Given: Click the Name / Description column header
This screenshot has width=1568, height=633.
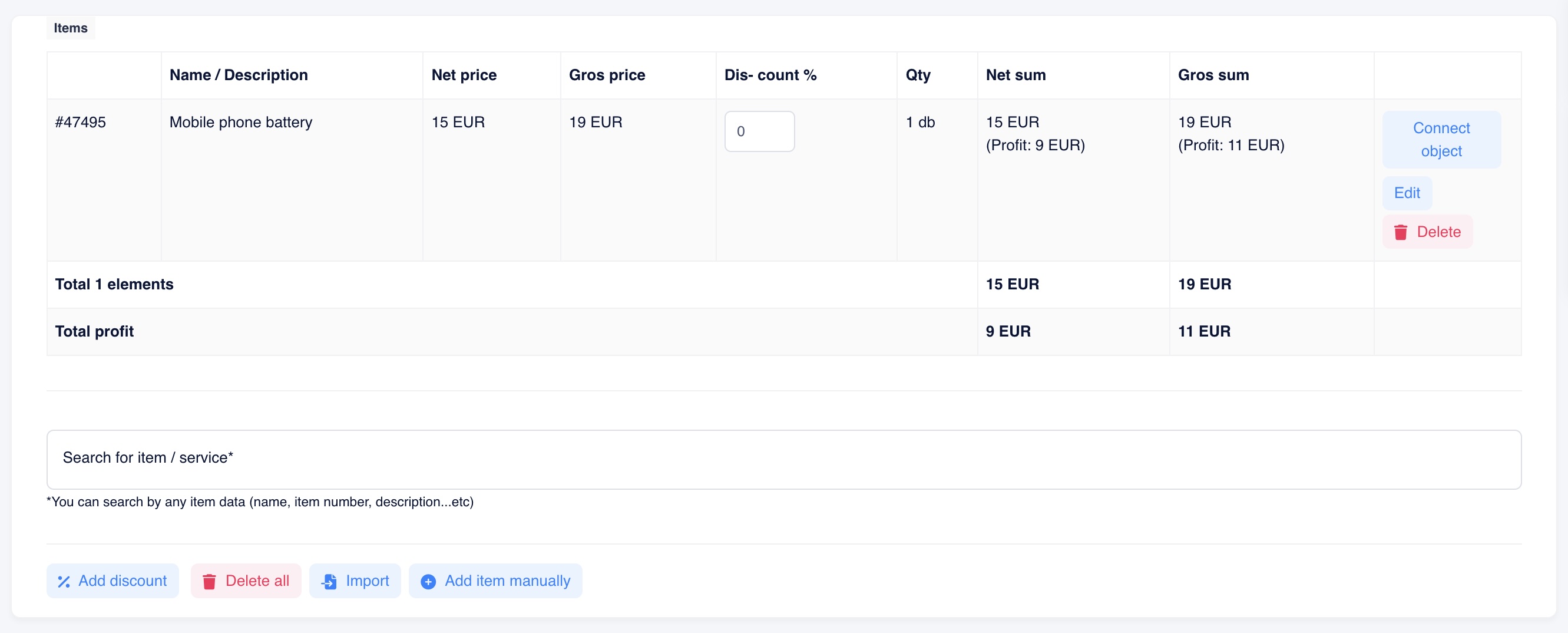Looking at the screenshot, I should [x=239, y=75].
